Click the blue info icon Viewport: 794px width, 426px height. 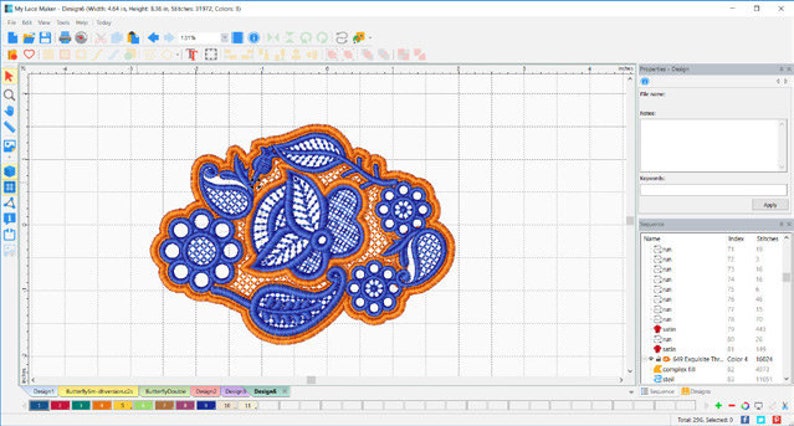pyautogui.click(x=254, y=37)
